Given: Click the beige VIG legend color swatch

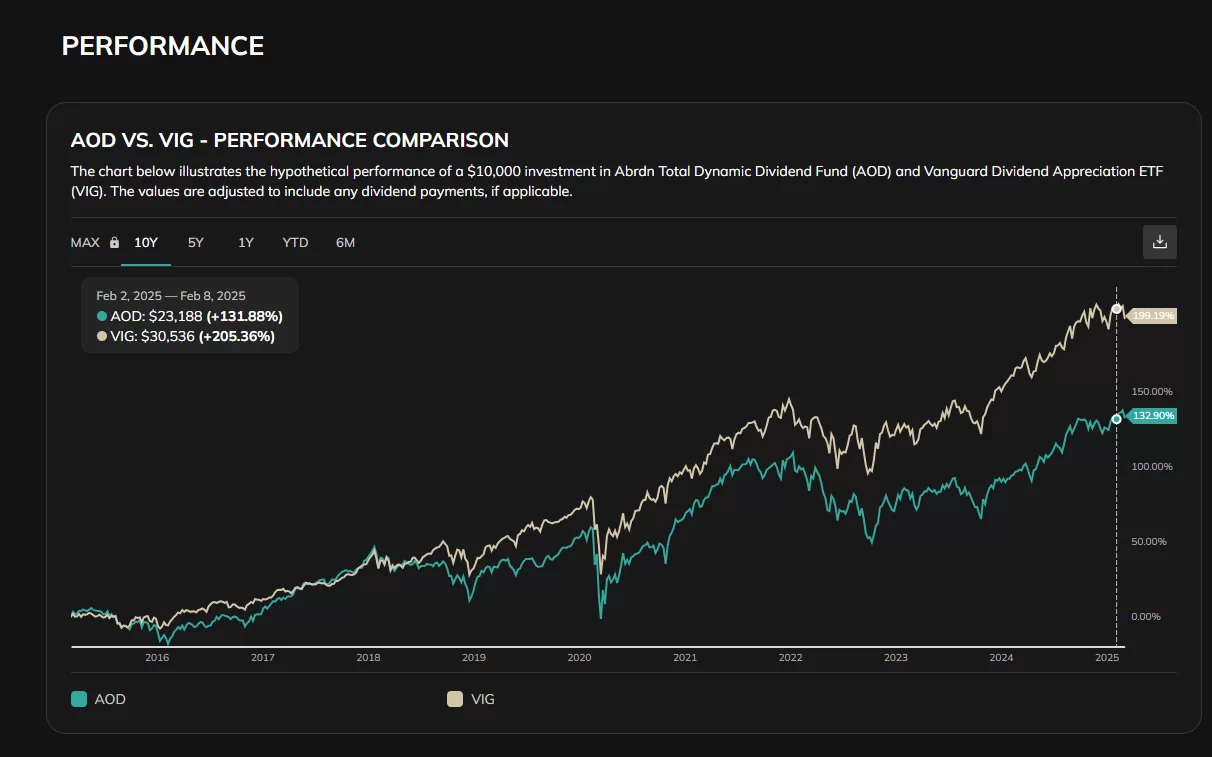Looking at the screenshot, I should pos(454,699).
